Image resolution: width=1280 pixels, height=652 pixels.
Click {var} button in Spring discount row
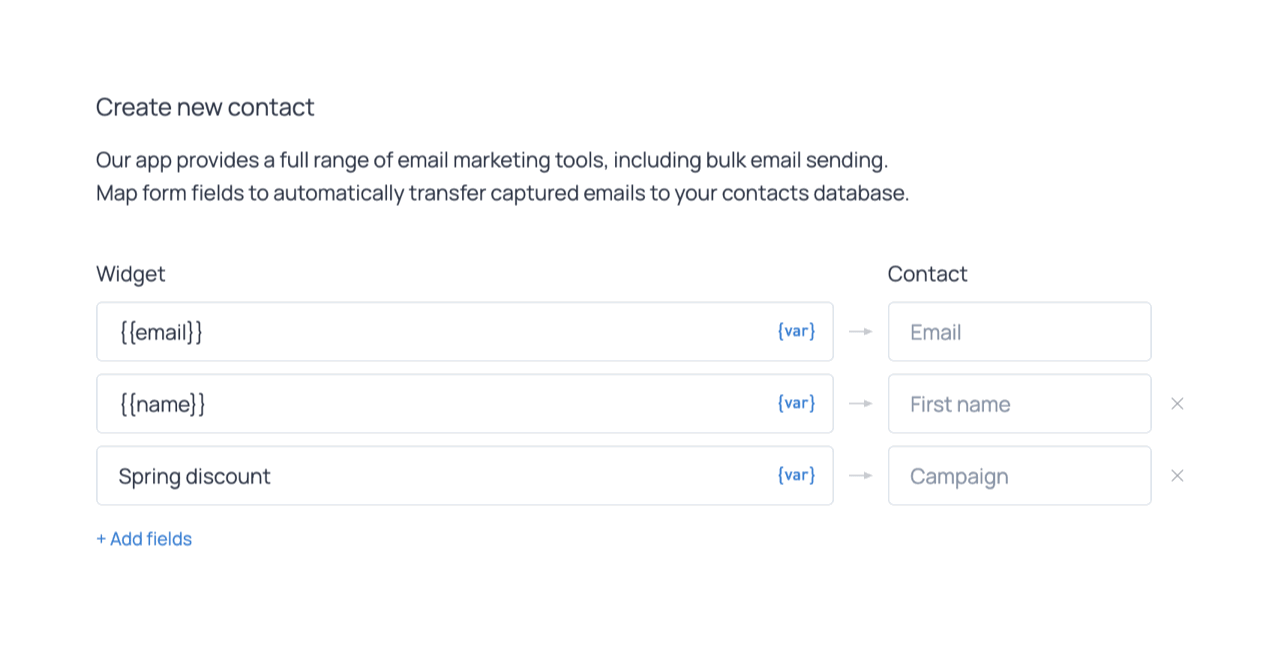[796, 475]
